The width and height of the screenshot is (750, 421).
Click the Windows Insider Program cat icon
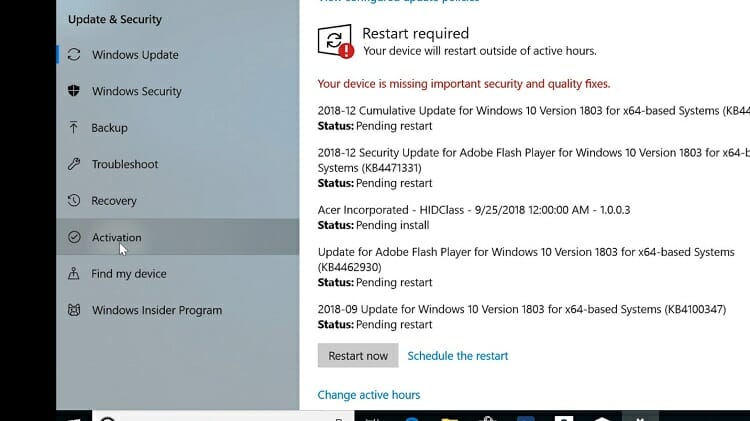pos(74,310)
